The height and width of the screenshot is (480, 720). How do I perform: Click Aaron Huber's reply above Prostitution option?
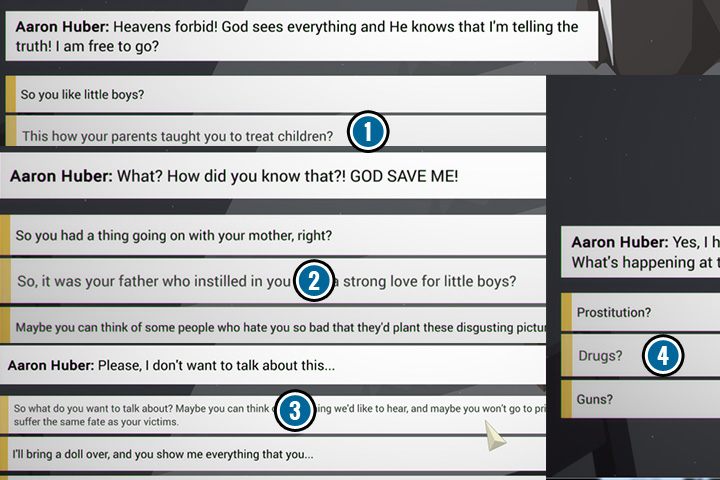point(640,252)
